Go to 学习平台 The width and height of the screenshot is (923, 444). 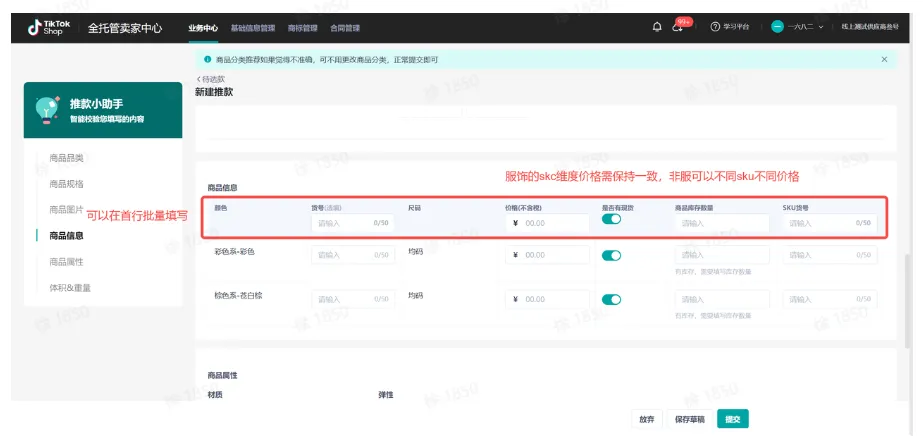coord(736,27)
